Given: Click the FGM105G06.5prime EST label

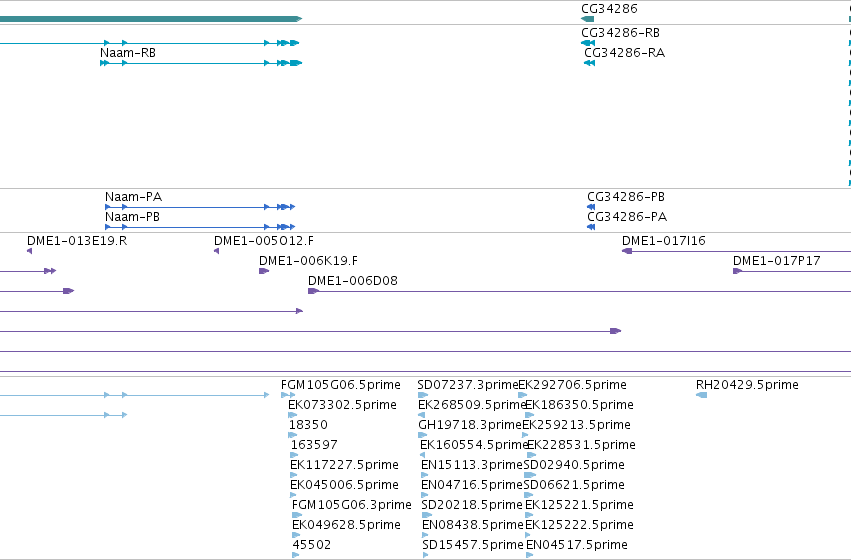Looking at the screenshot, I should (x=341, y=385).
